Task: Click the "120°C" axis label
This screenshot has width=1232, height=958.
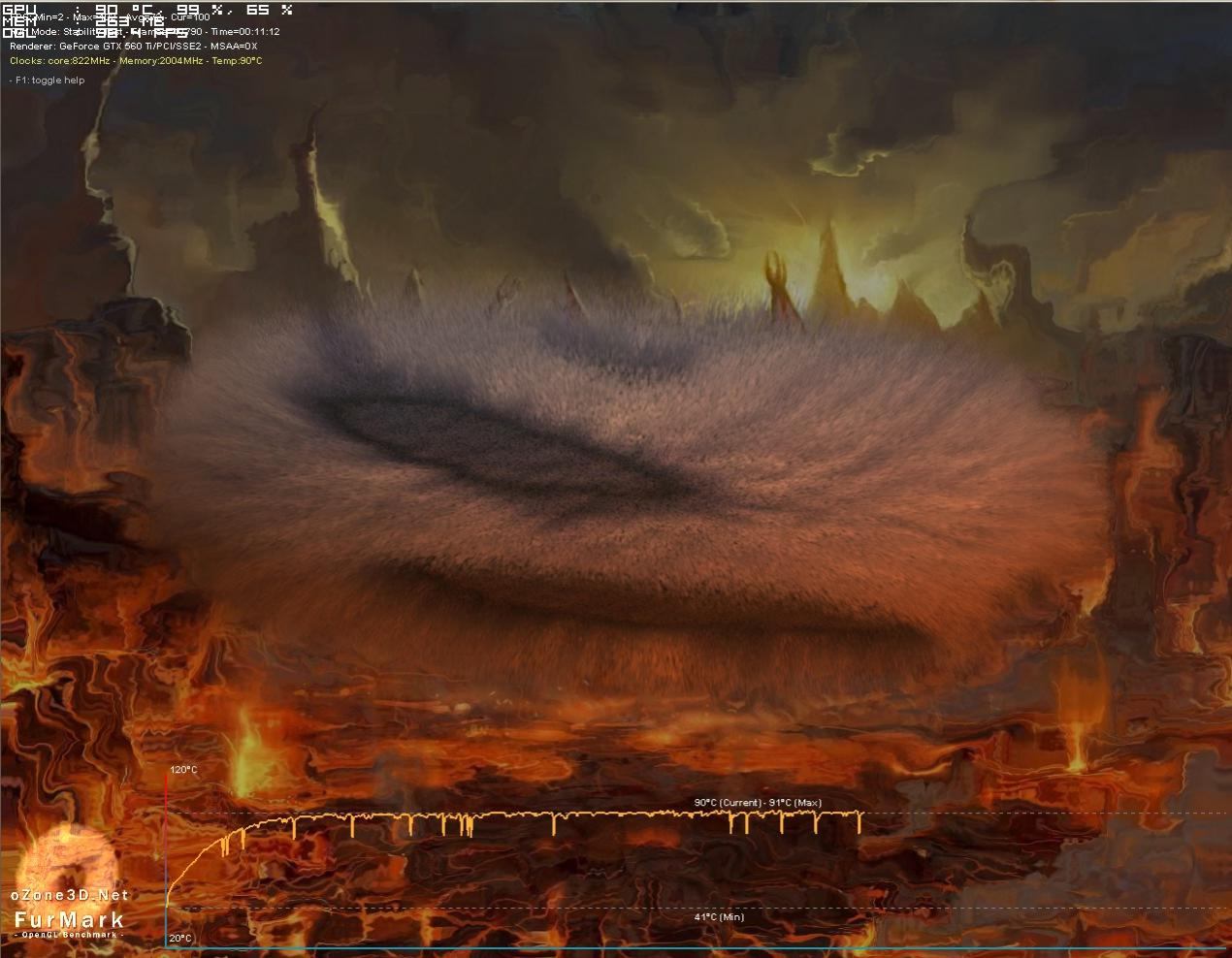Action: [183, 770]
